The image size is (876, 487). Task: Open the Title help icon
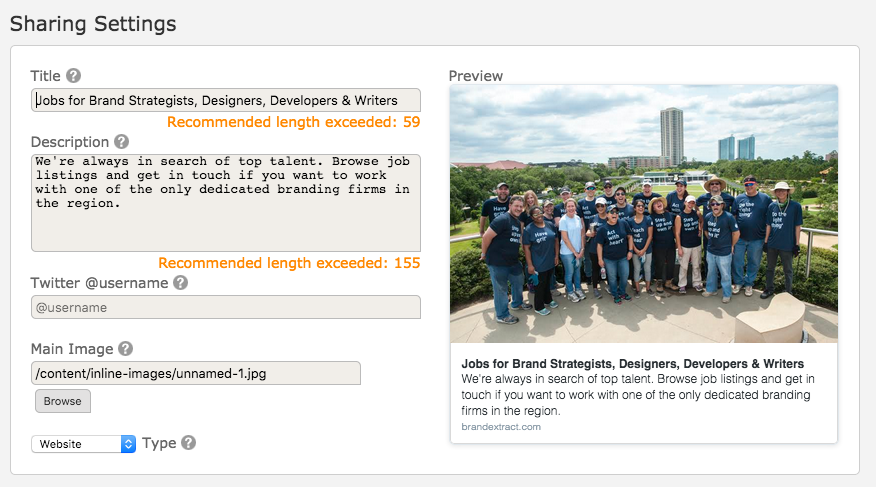pyautogui.click(x=73, y=75)
